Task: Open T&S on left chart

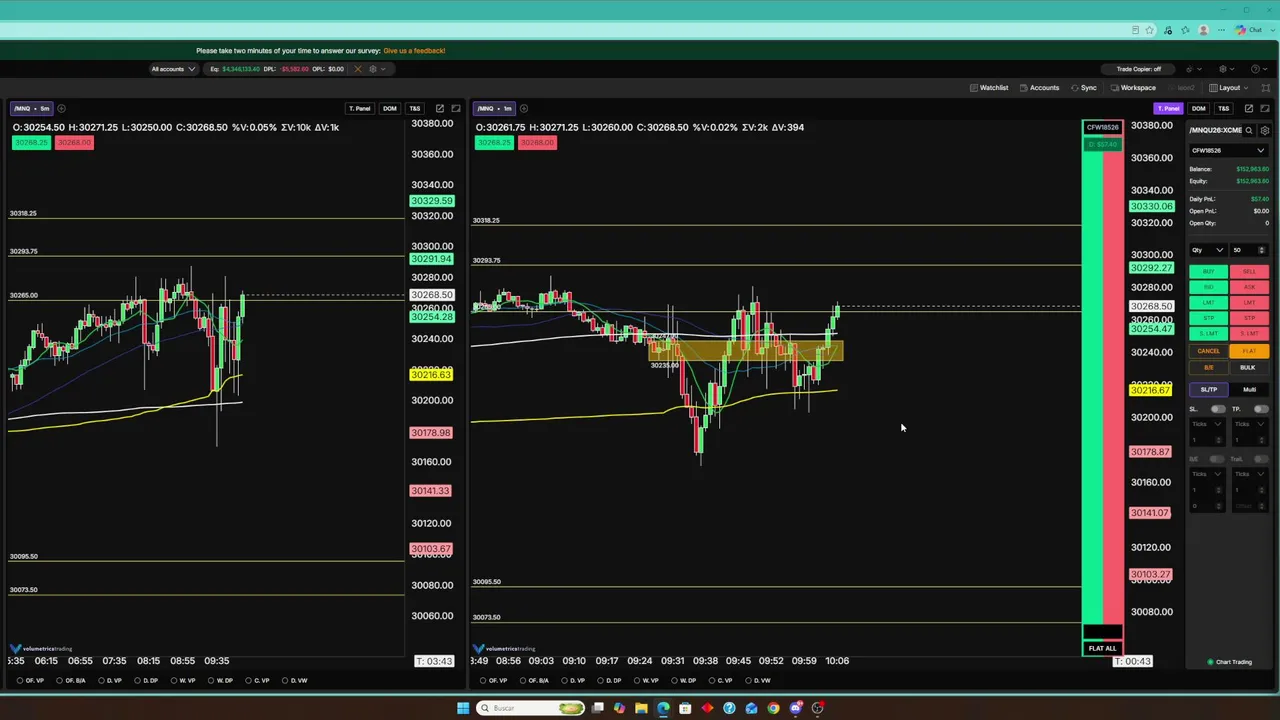Action: [414, 108]
